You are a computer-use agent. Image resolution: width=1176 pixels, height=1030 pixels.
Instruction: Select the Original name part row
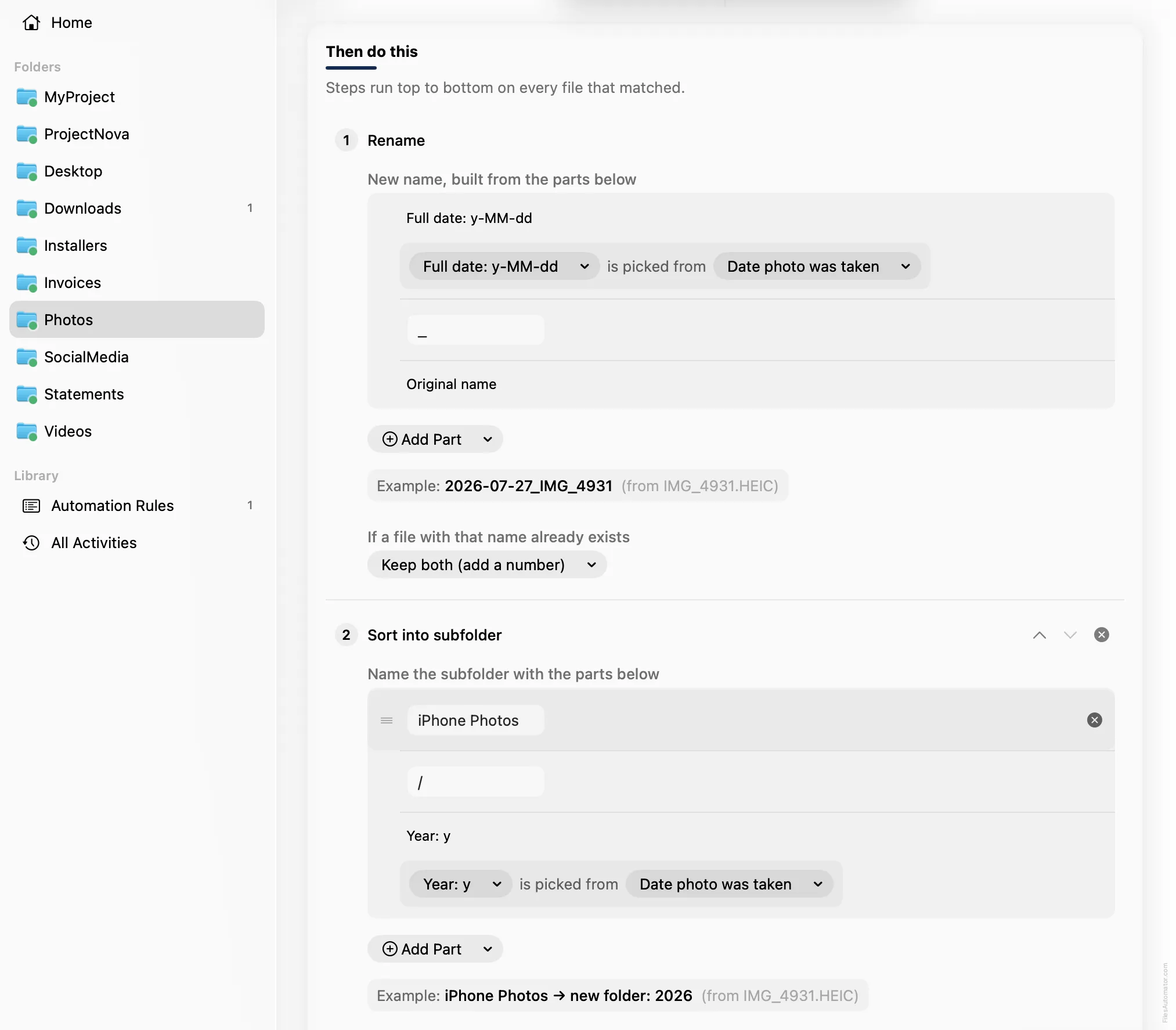[x=741, y=384]
